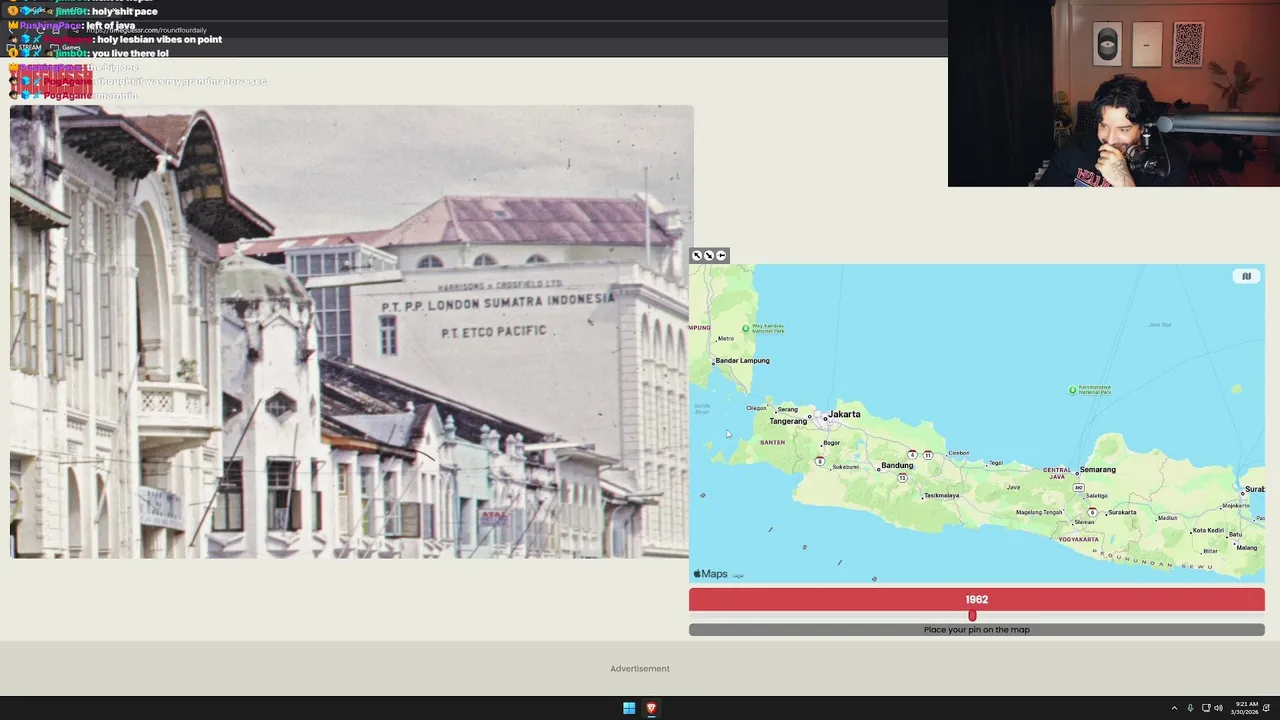Click the red 1962 year bar

point(977,600)
